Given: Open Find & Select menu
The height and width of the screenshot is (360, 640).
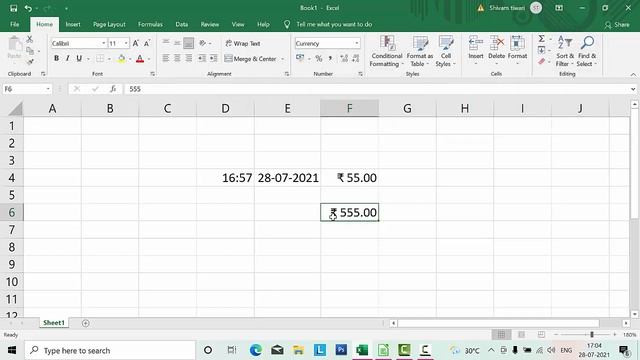Looking at the screenshot, I should pyautogui.click(x=587, y=51).
